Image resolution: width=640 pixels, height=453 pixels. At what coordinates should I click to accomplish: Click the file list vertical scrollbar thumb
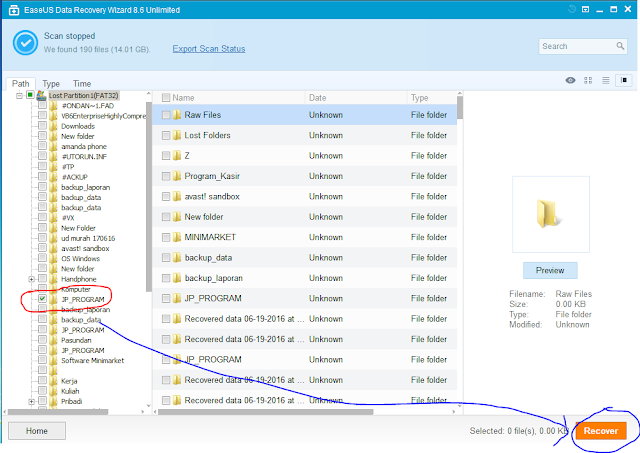(x=460, y=108)
